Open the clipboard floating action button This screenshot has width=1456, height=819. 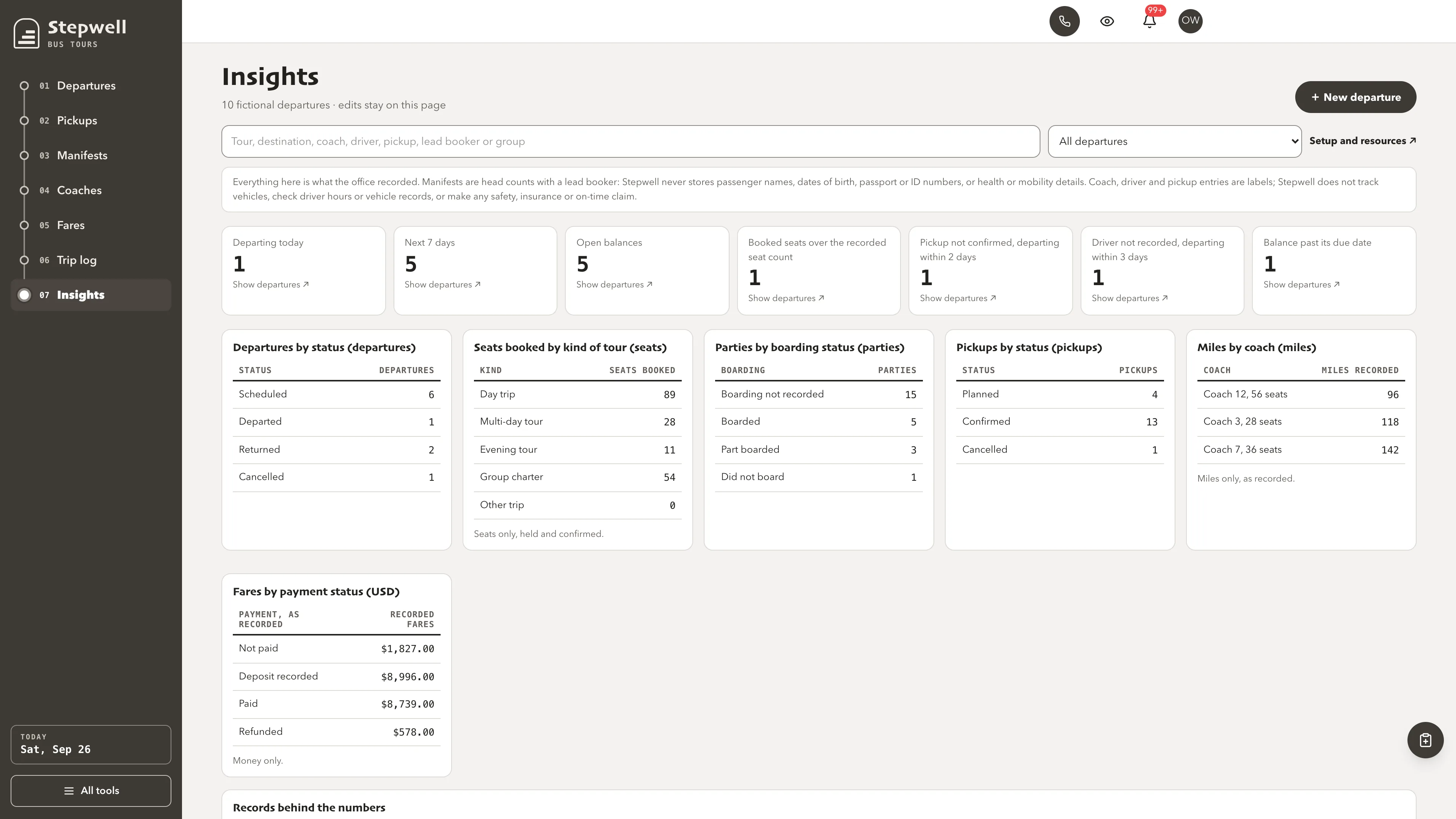(1425, 740)
